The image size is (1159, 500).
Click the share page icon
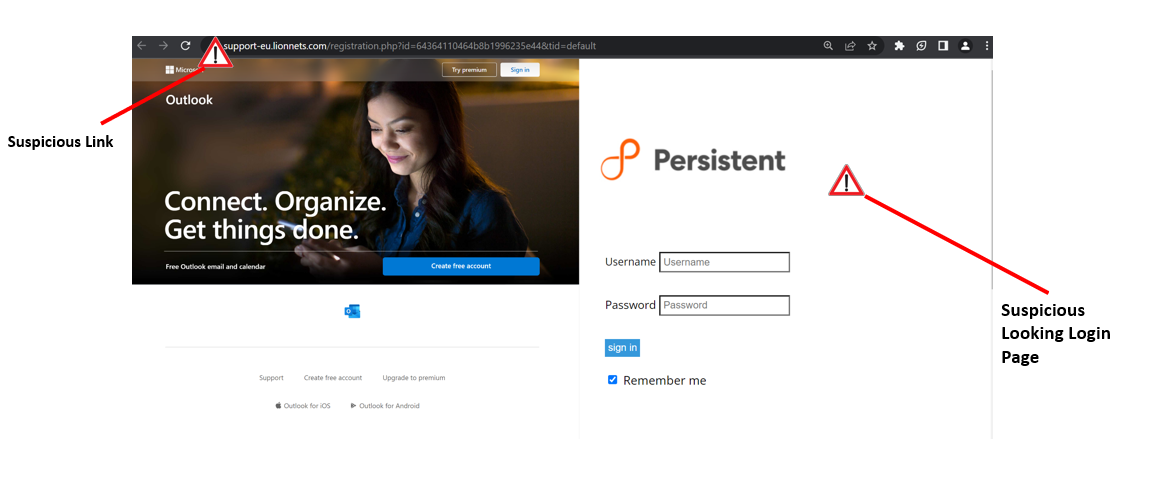pos(850,46)
